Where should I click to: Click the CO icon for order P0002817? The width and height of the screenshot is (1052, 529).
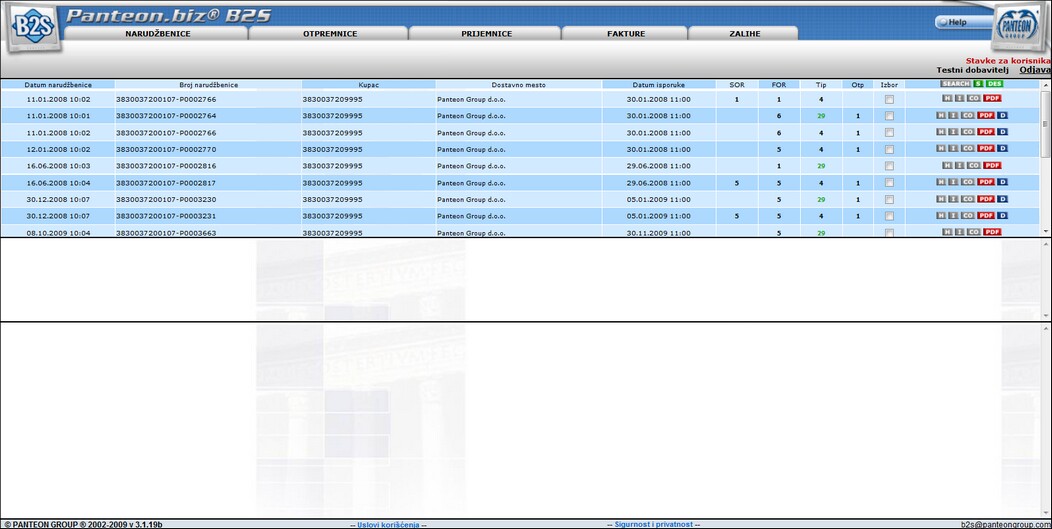pyautogui.click(x=967, y=182)
